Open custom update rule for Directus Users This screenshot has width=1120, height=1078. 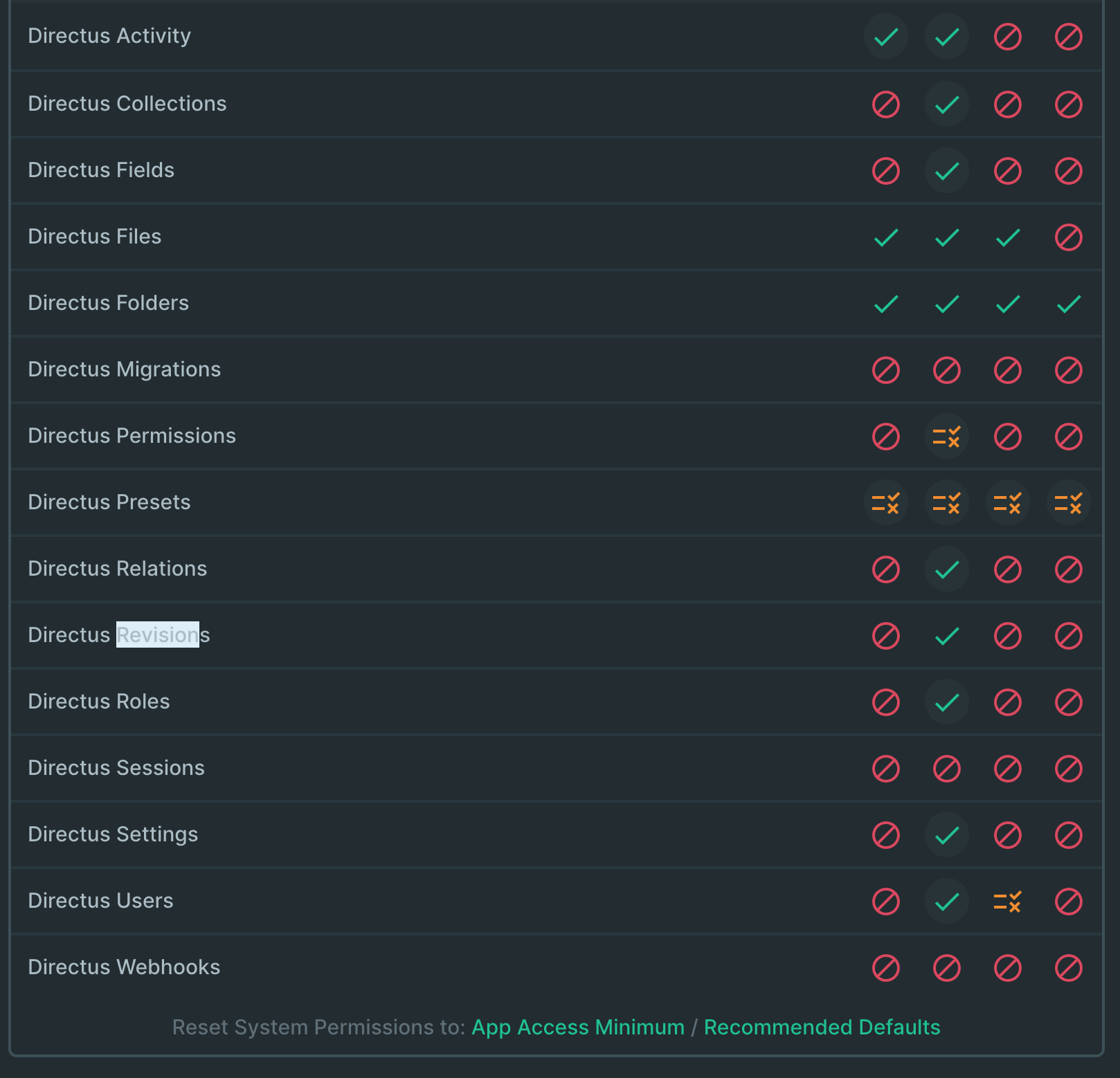(1008, 901)
